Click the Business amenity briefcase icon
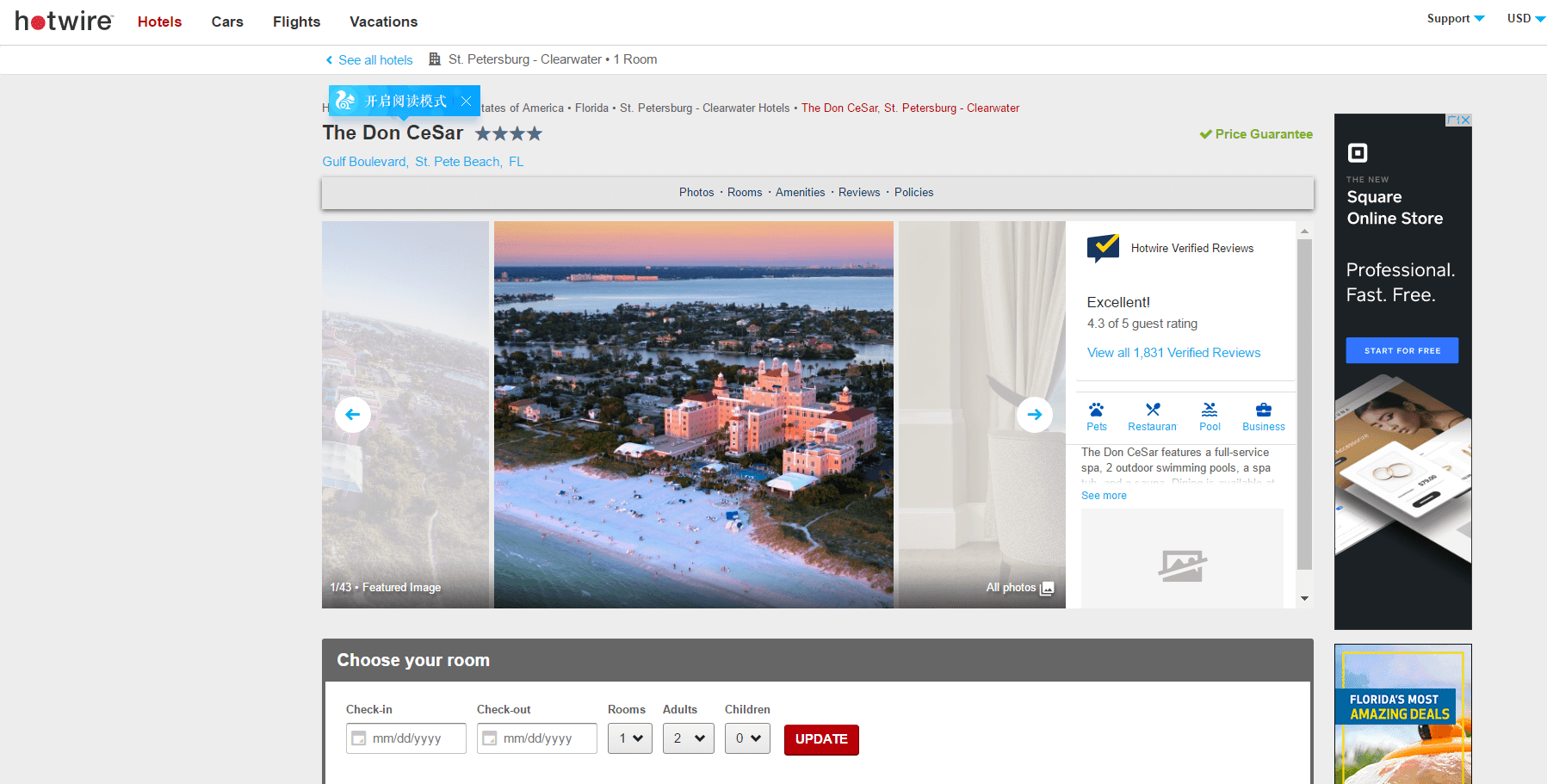The image size is (1547, 784). [1264, 410]
